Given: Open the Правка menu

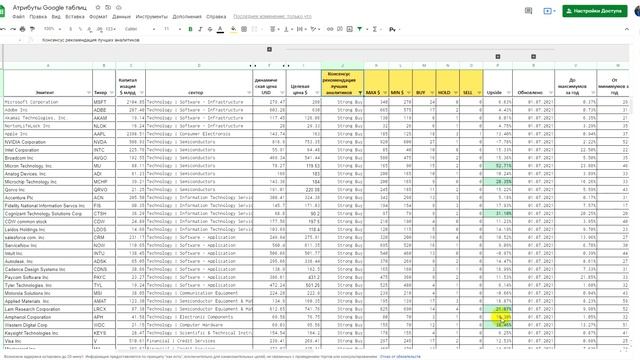Looking at the screenshot, I should (38, 17).
